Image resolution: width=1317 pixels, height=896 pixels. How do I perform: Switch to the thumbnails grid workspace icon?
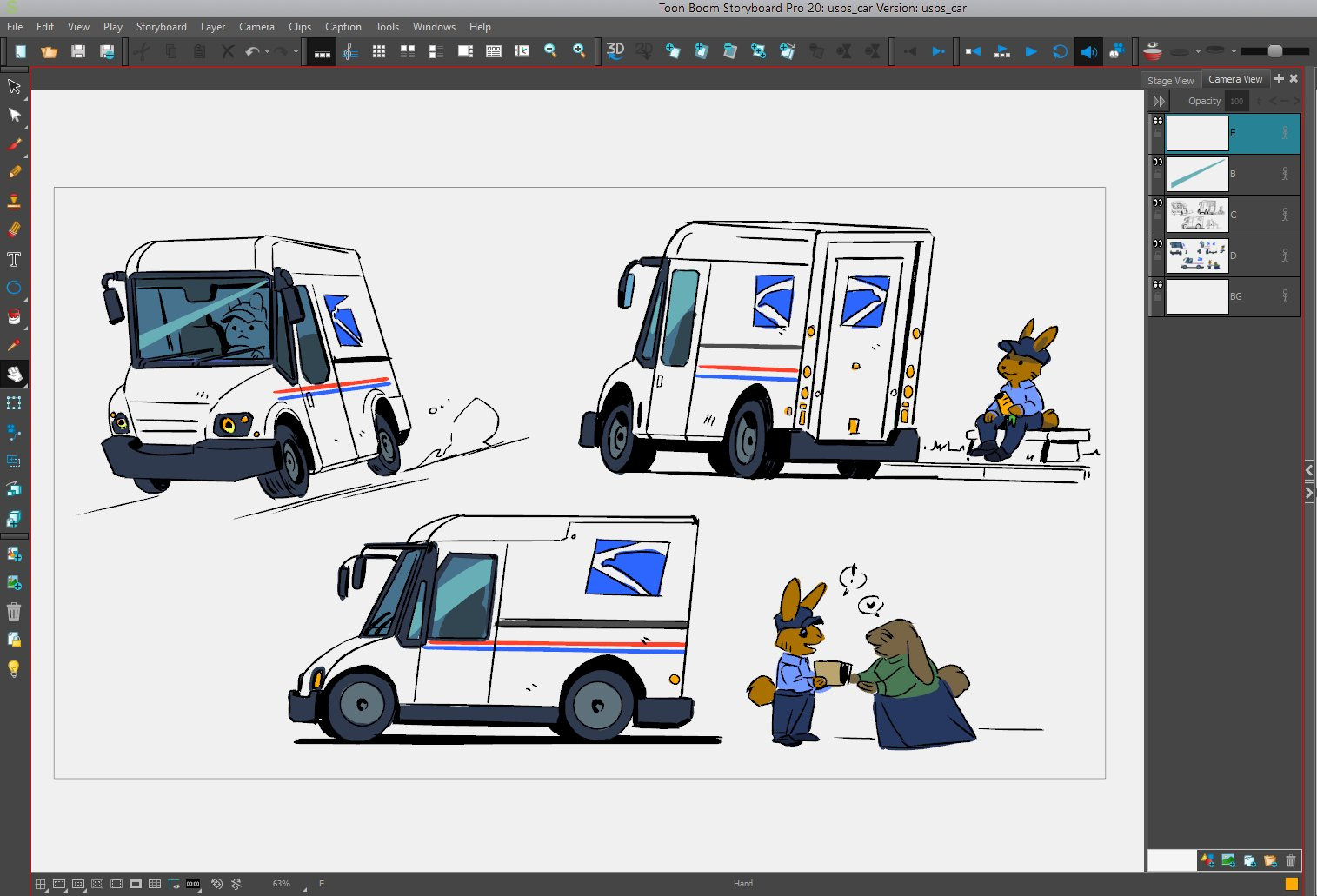pos(379,51)
